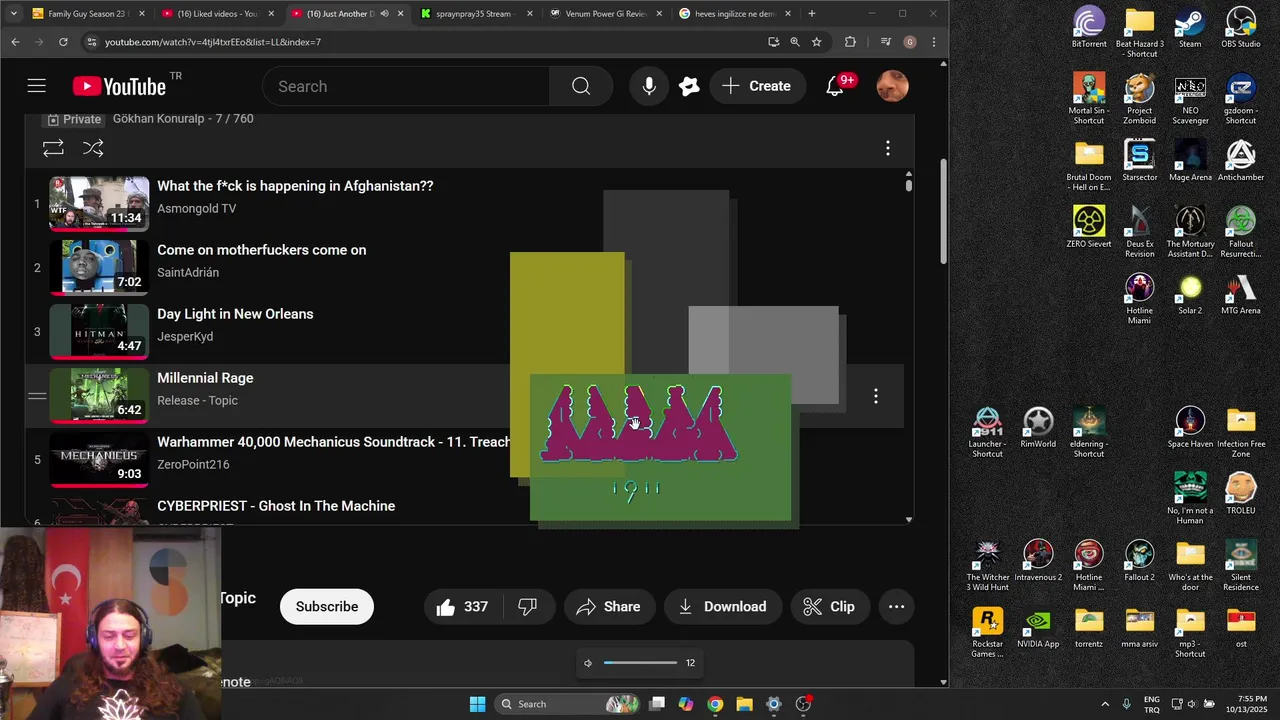Viewport: 1280px width, 720px height.
Task: Select NVIDIA App desktop icon
Action: (1038, 628)
